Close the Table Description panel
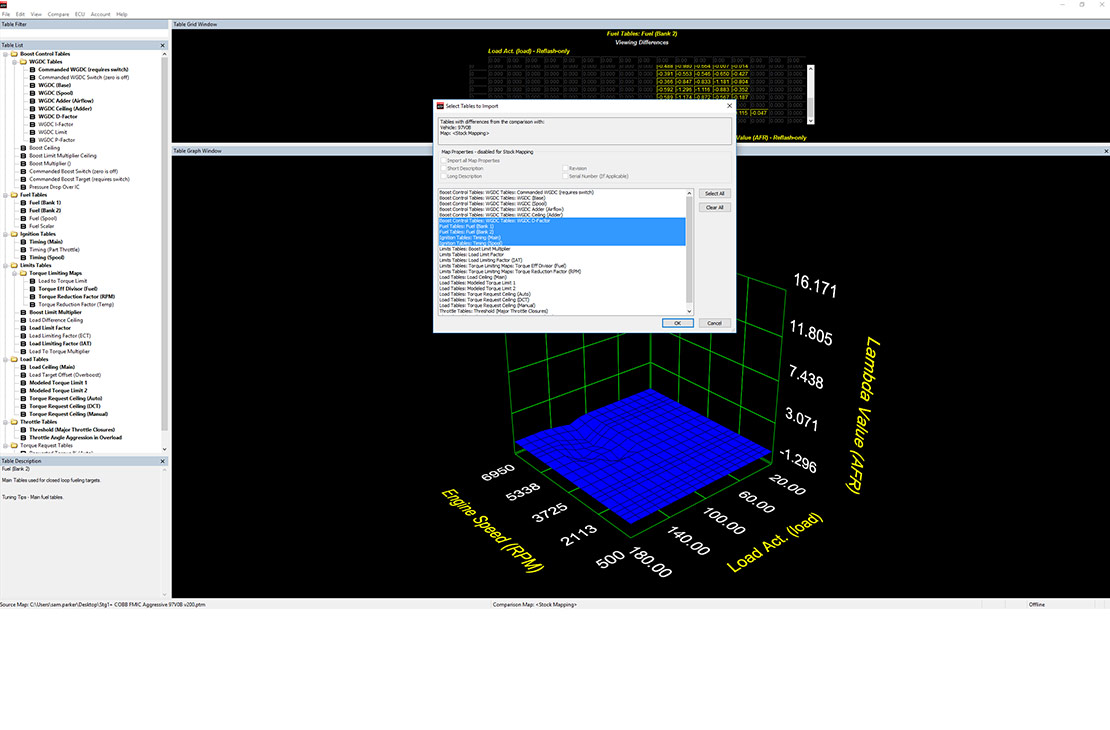Viewport: 1110px width, 730px height. tap(163, 461)
